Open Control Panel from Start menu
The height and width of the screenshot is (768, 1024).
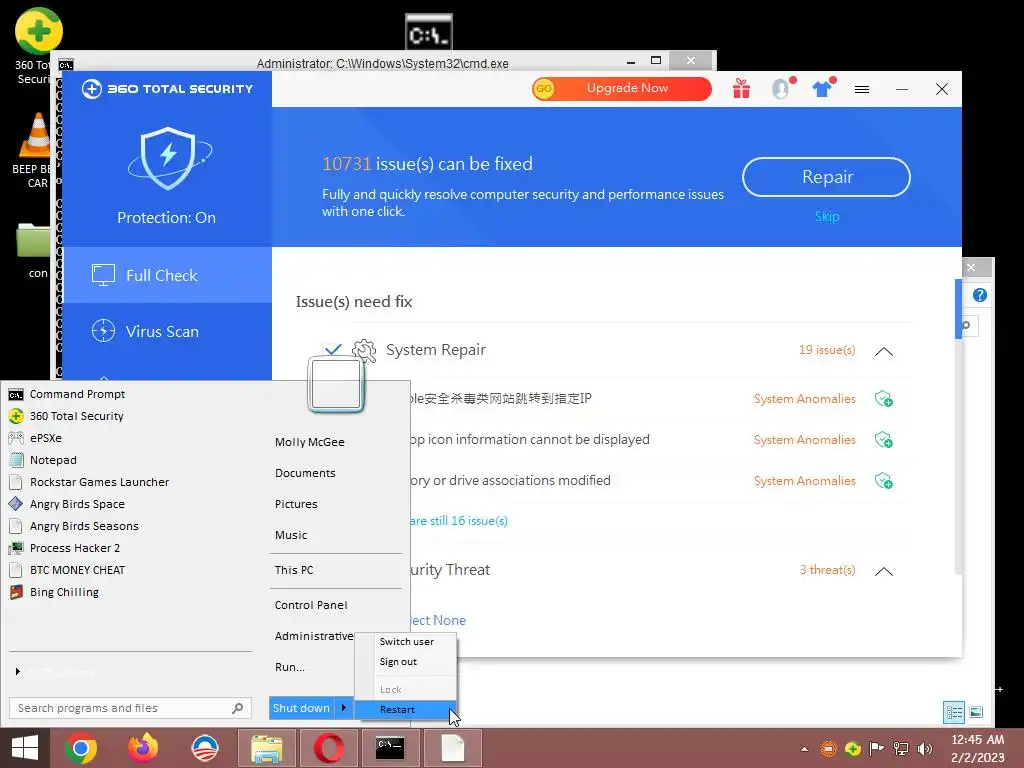311,605
